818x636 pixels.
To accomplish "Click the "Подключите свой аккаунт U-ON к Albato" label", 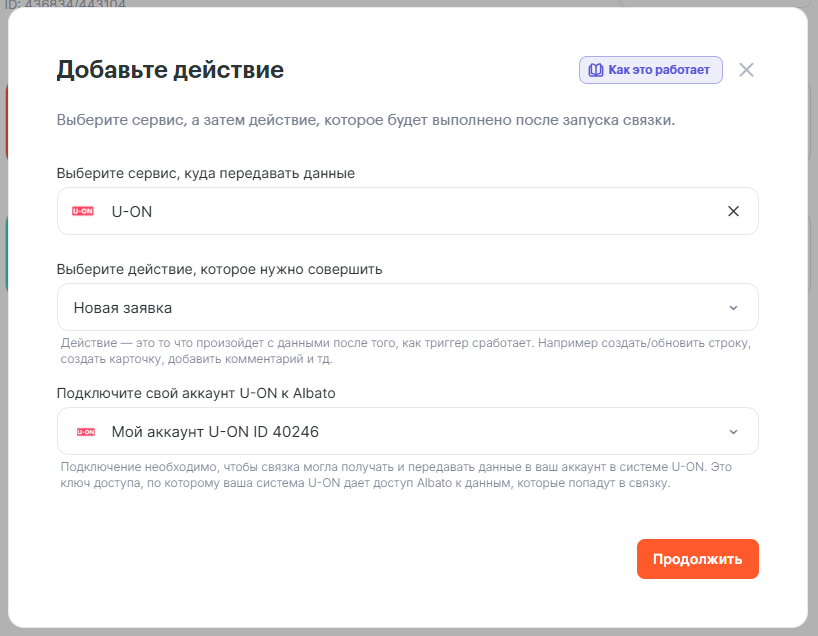I will pos(196,393).
